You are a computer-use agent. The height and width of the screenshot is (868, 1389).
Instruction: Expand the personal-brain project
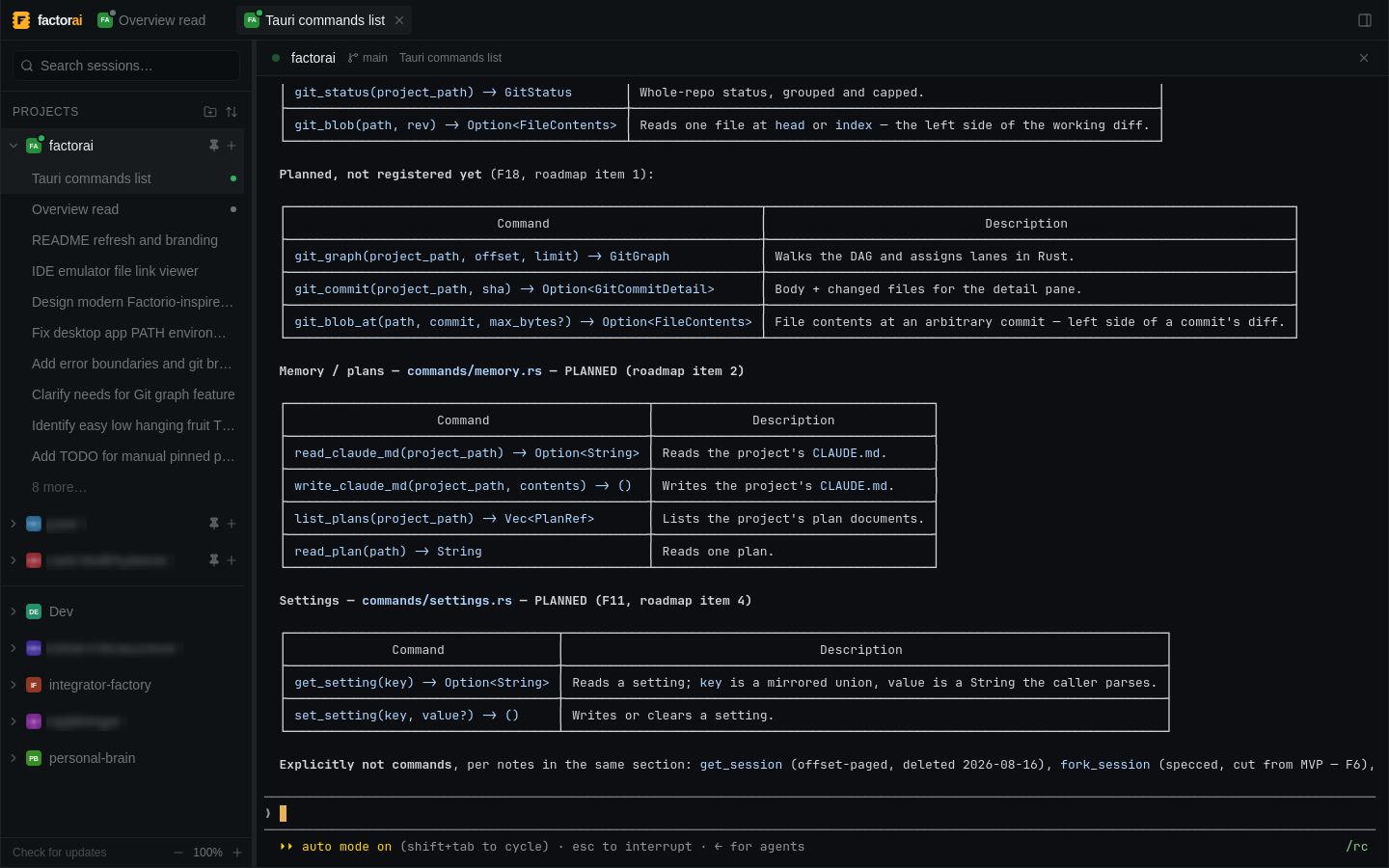(x=14, y=758)
